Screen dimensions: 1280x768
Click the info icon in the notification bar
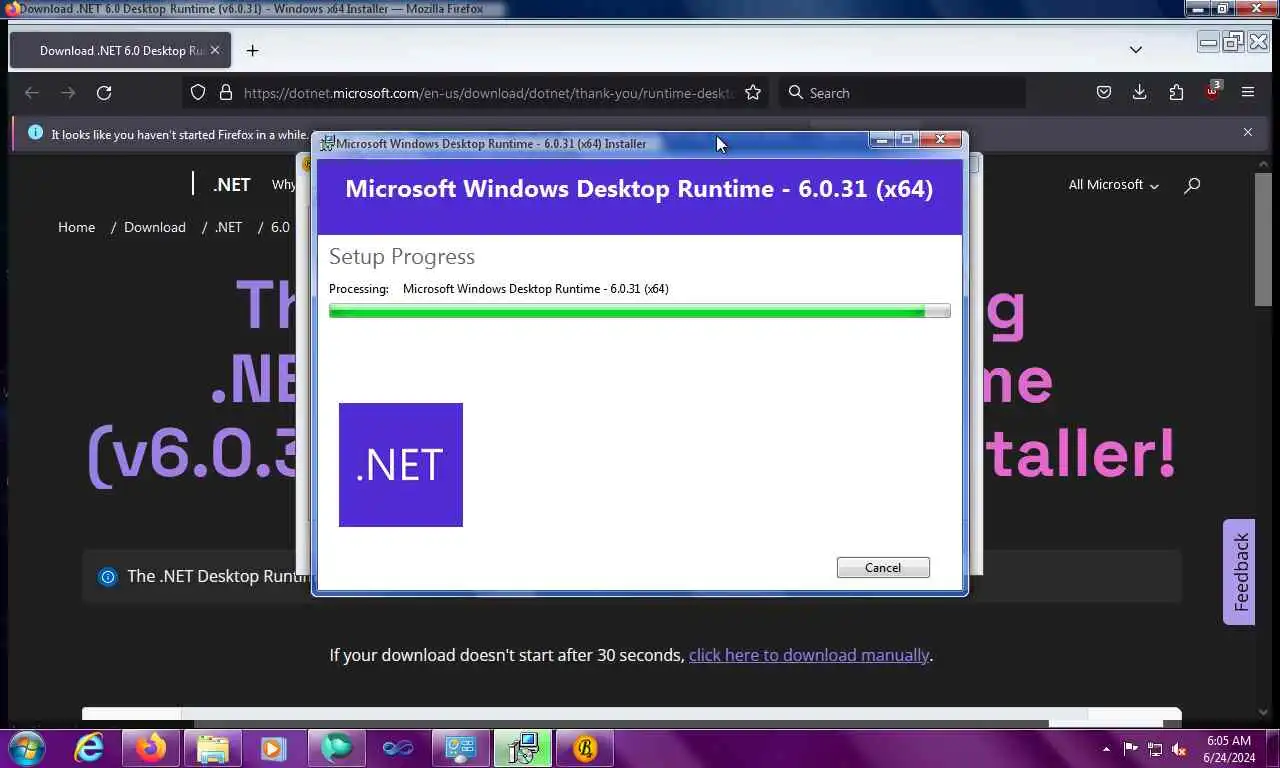click(36, 132)
